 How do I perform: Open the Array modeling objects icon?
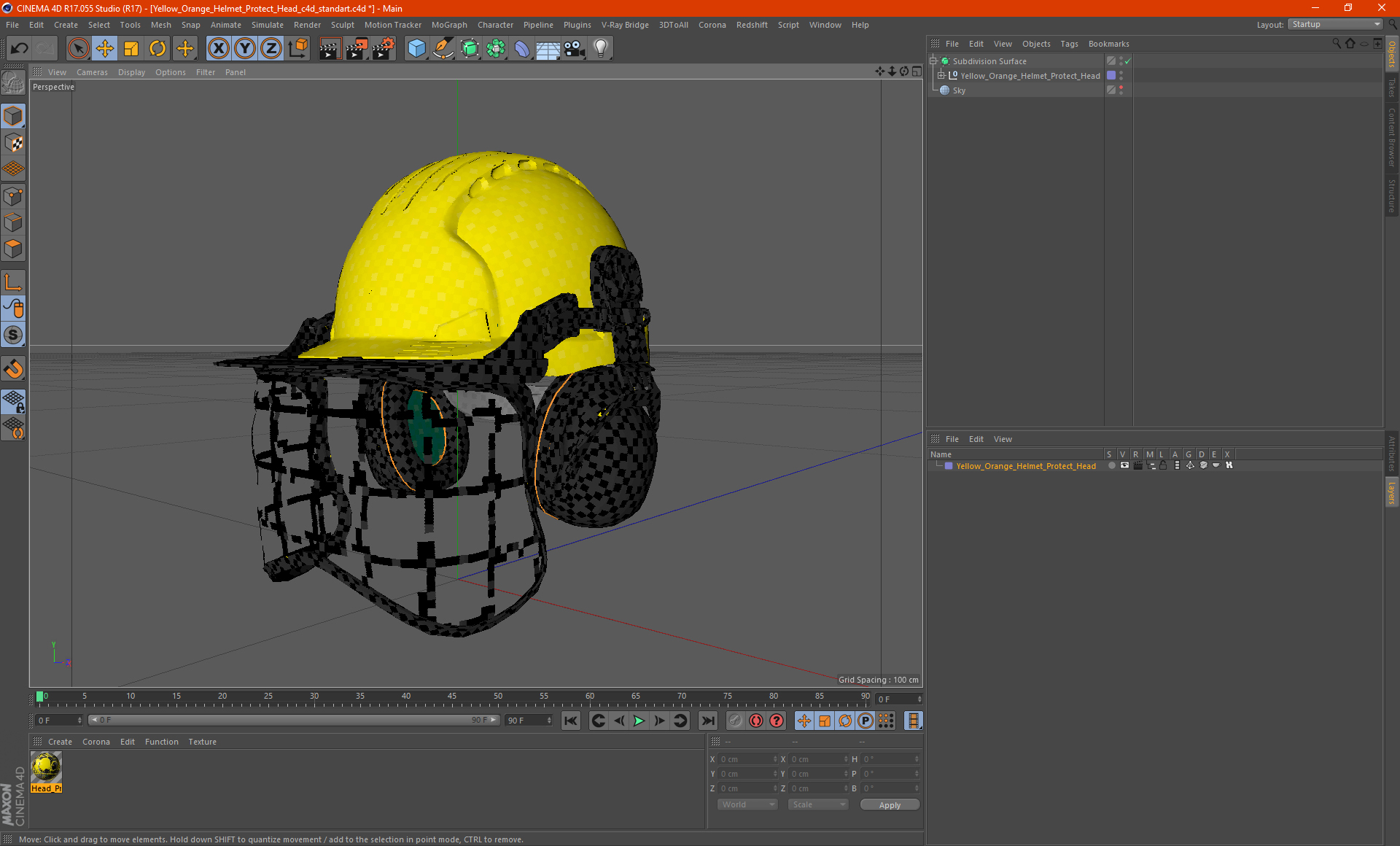coord(496,49)
